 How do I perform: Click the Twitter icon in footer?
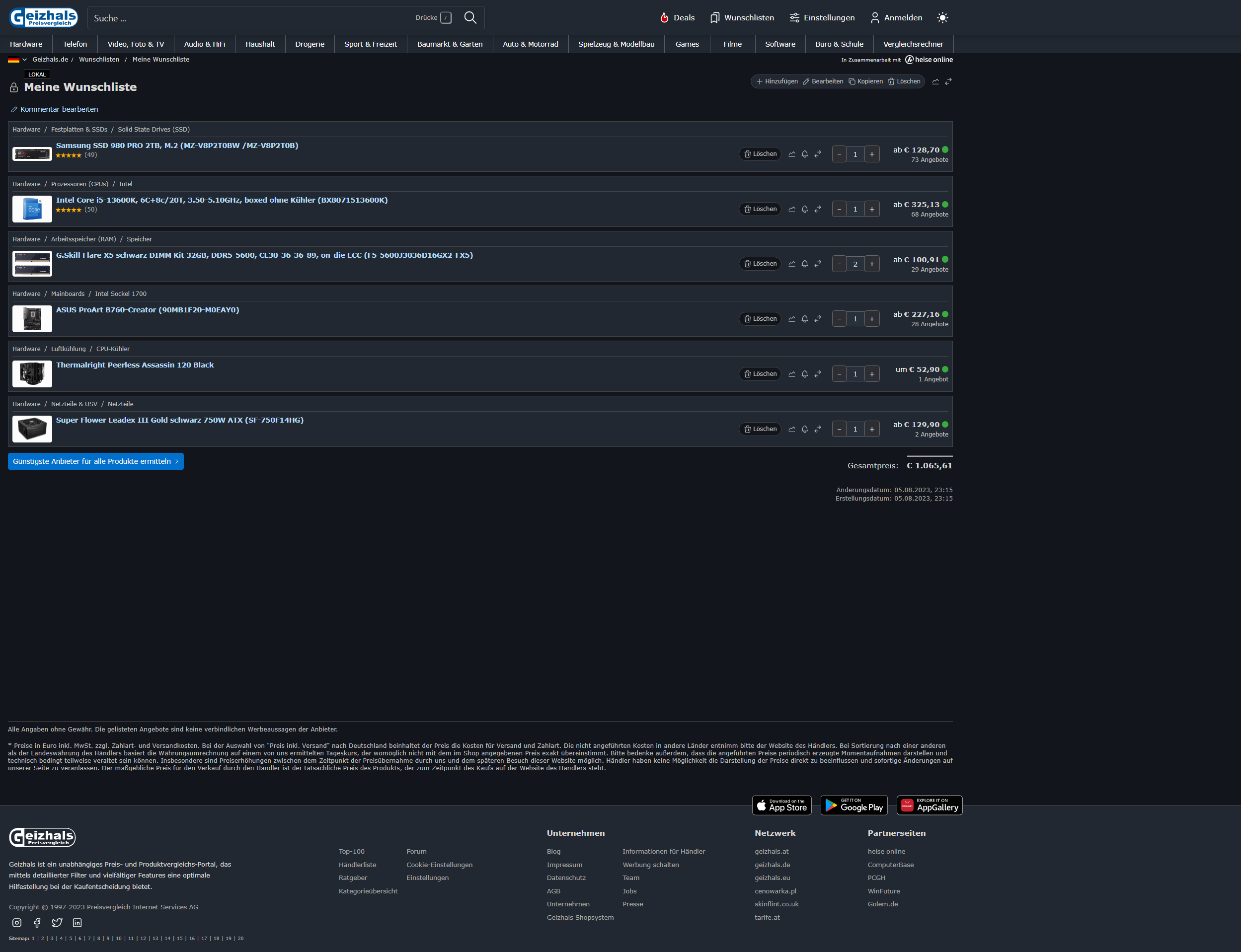click(x=57, y=923)
